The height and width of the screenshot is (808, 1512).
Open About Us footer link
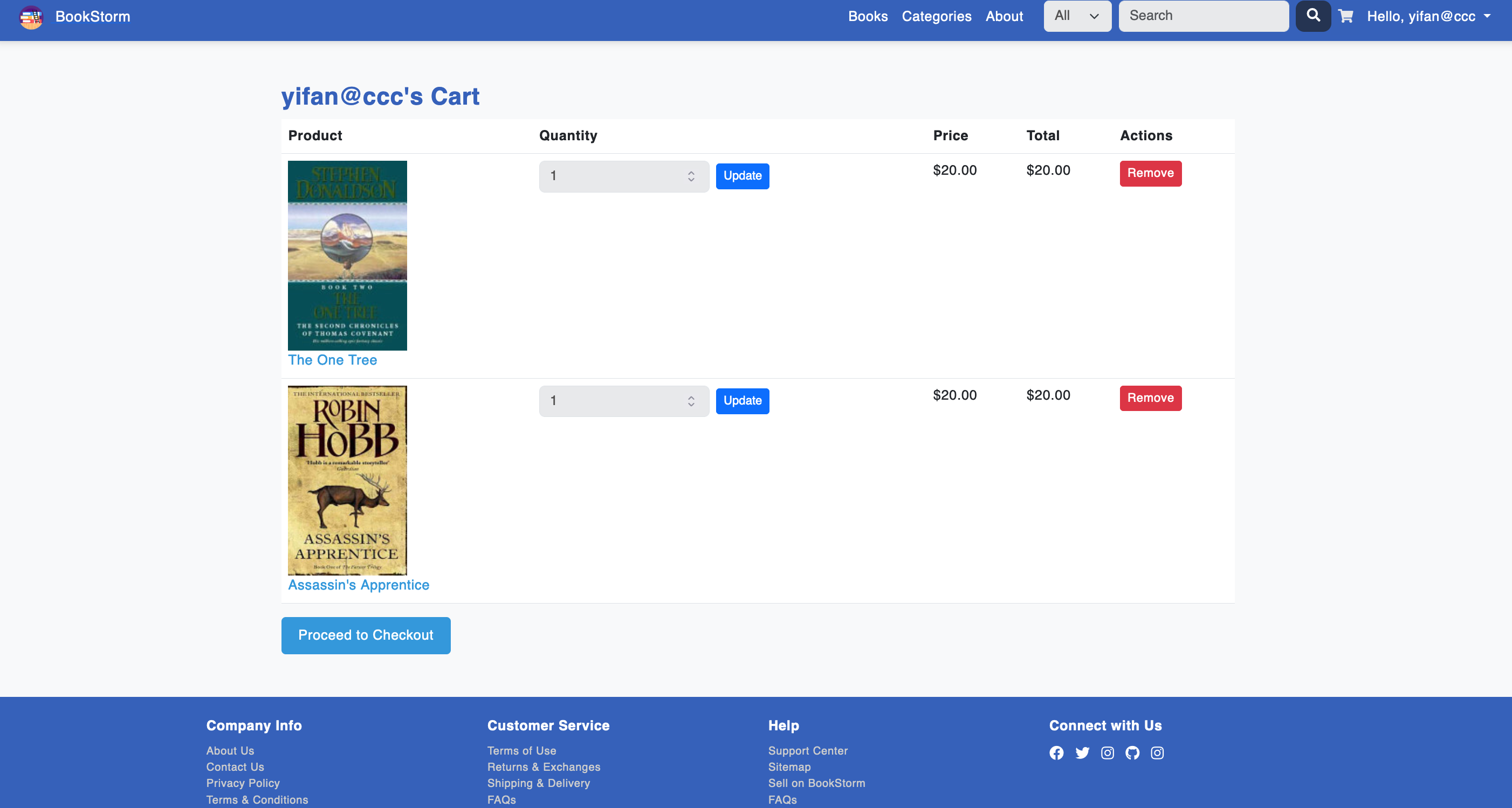click(230, 750)
